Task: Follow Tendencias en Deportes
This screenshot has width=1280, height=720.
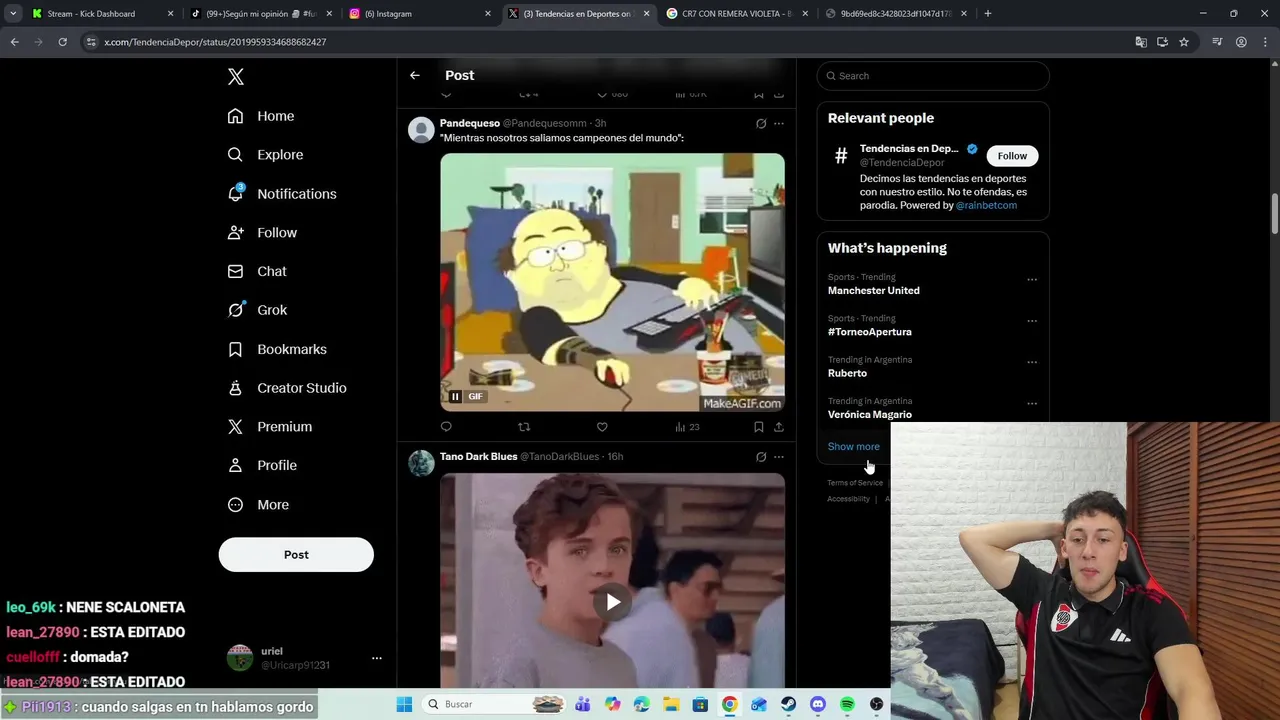Action: coord(1012,156)
